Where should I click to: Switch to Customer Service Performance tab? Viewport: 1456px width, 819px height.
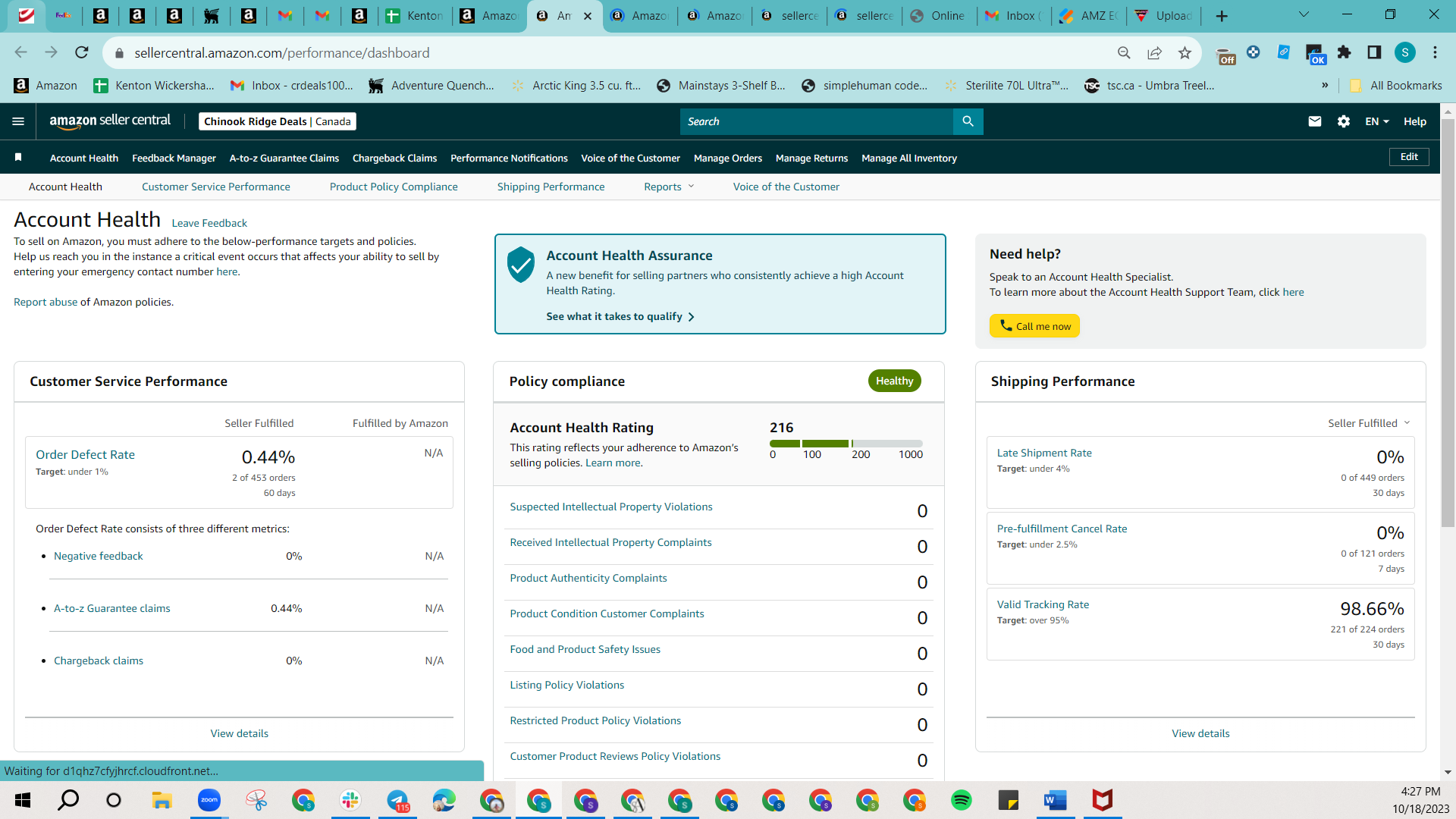(216, 187)
